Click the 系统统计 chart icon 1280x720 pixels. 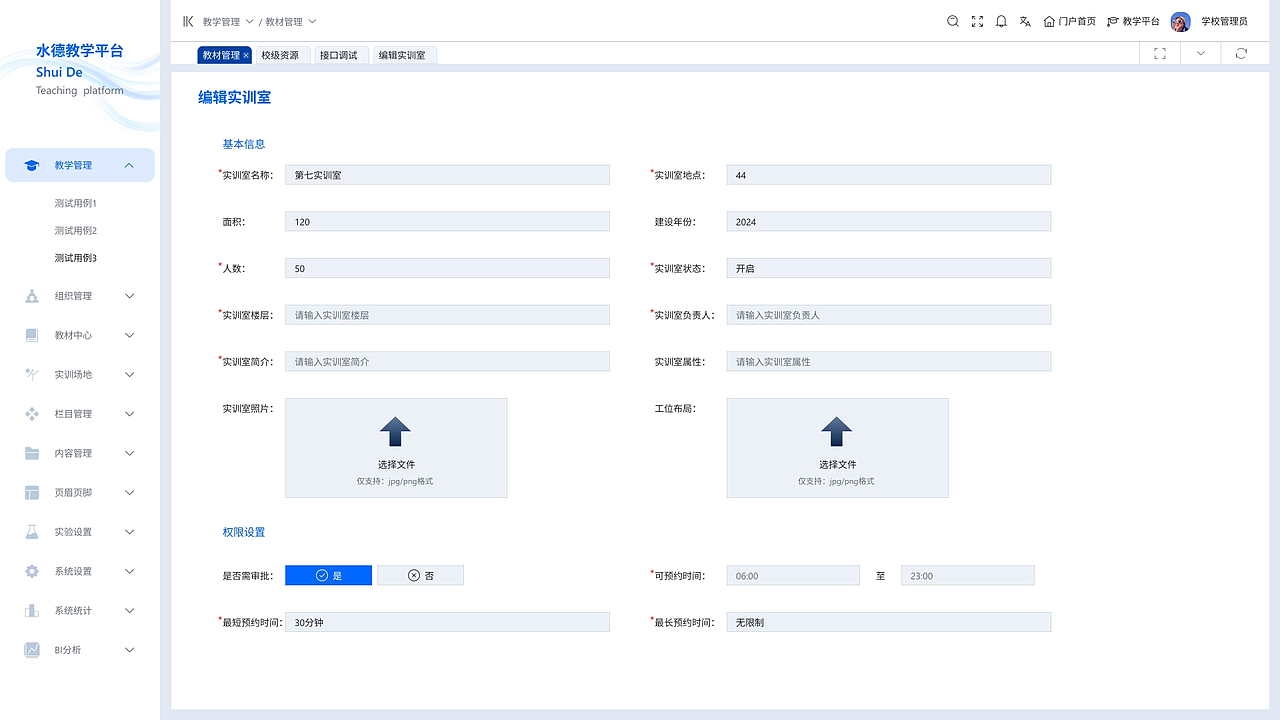tap(32, 610)
